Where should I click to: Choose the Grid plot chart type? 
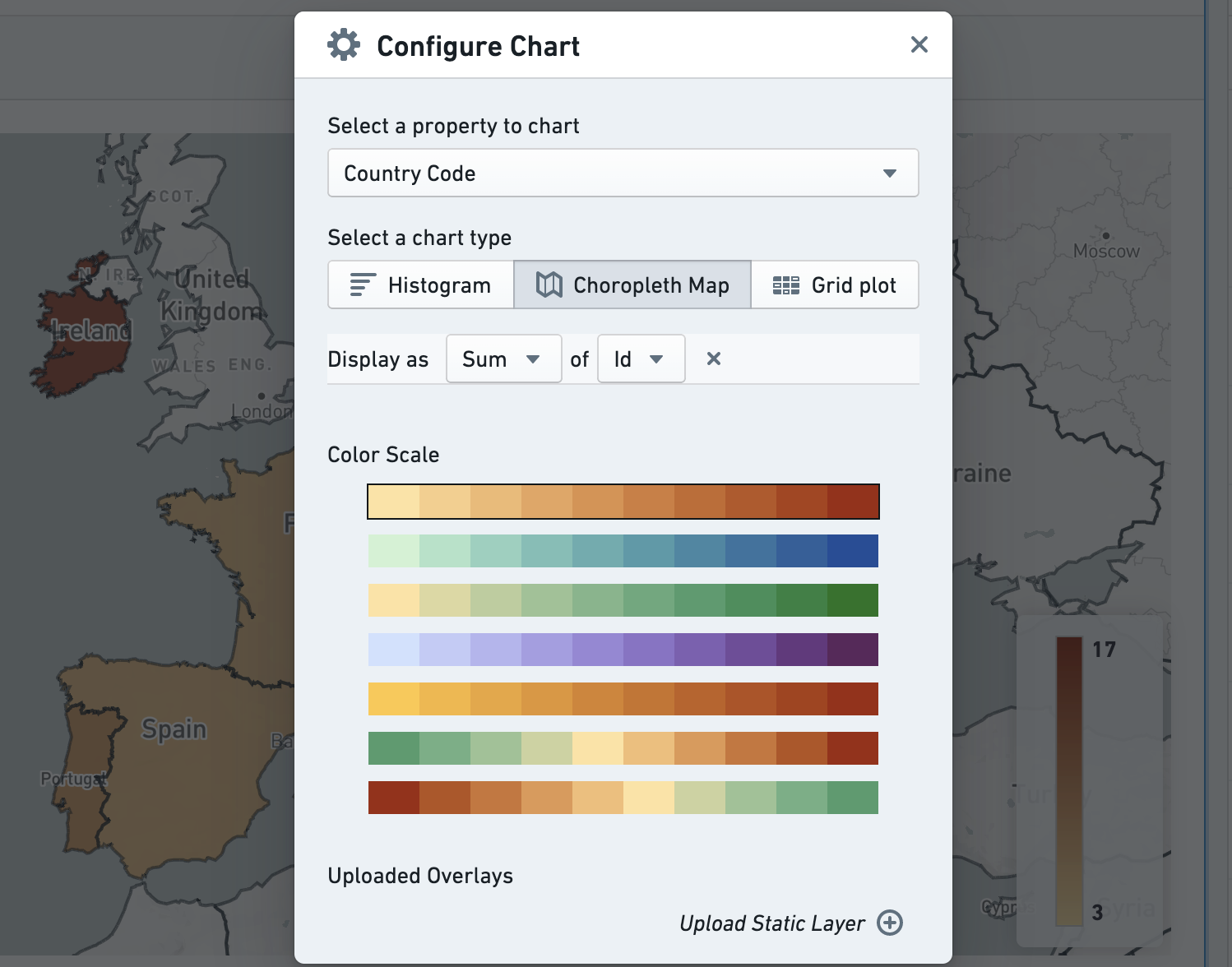835,285
